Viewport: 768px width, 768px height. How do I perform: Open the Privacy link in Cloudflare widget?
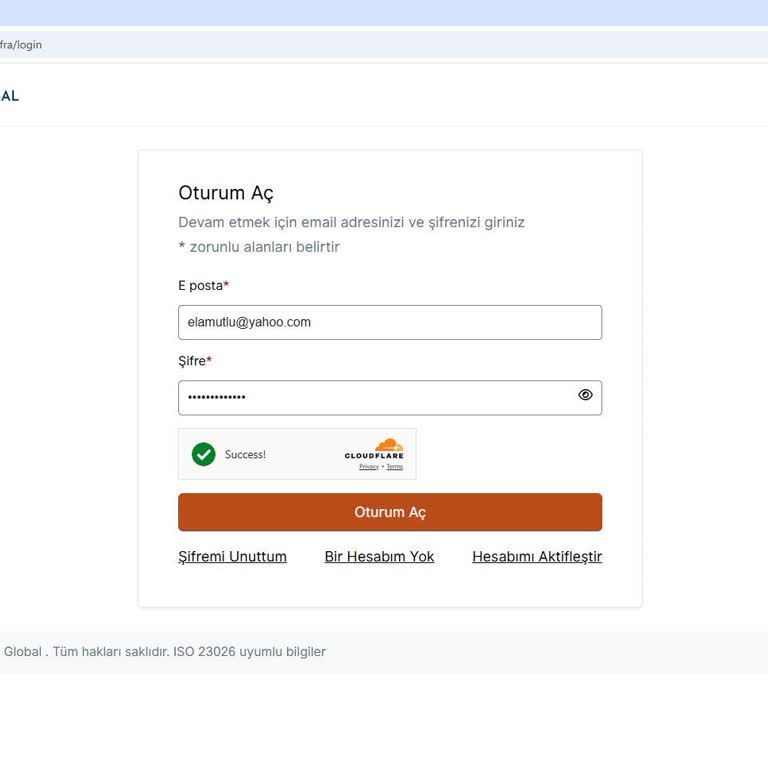[x=369, y=467]
